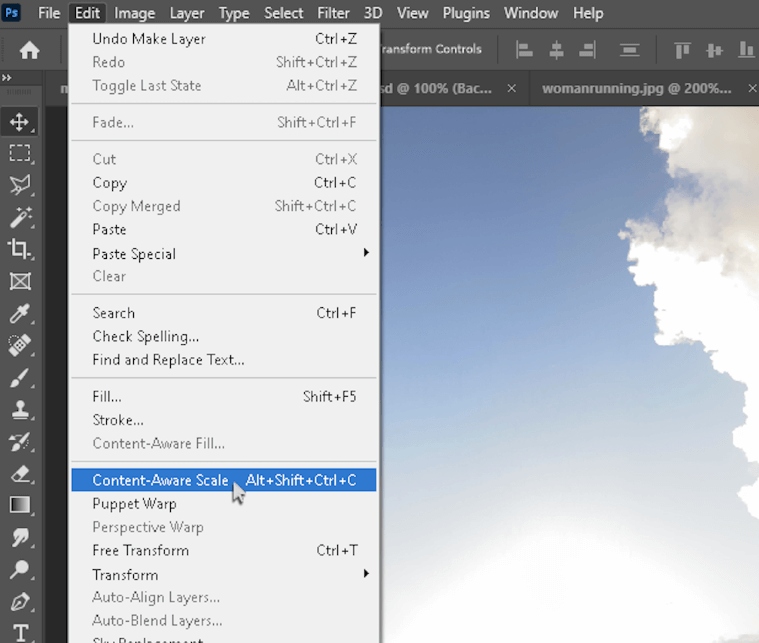The image size is (759, 643).
Task: Select the Pen tool
Action: (x=19, y=601)
